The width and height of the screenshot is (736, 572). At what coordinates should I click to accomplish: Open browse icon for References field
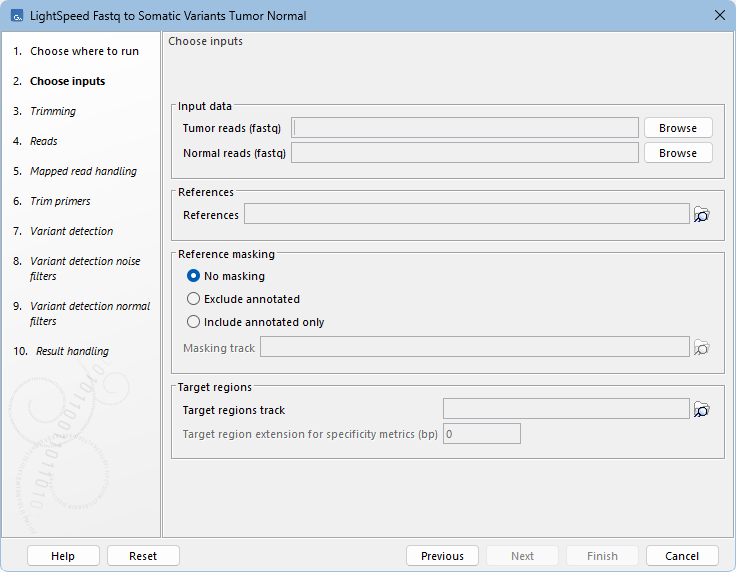point(702,214)
